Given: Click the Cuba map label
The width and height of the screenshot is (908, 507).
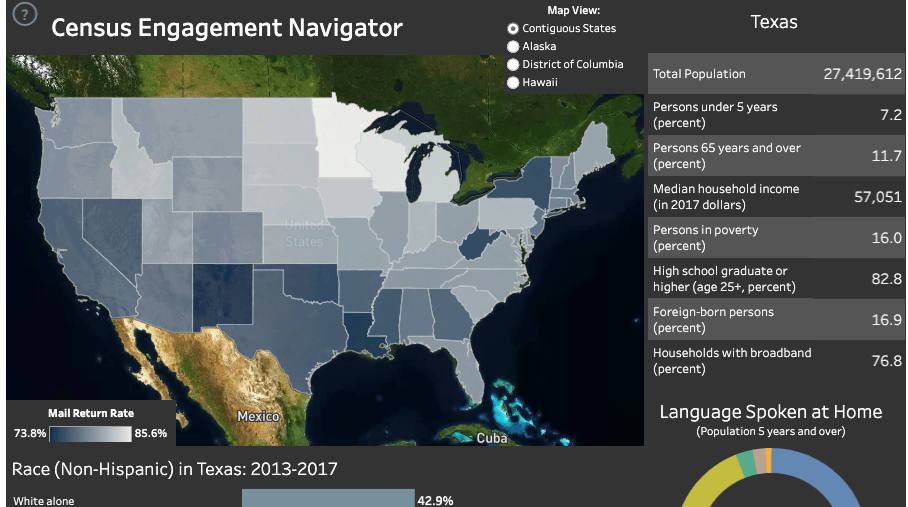Looking at the screenshot, I should (x=492, y=438).
